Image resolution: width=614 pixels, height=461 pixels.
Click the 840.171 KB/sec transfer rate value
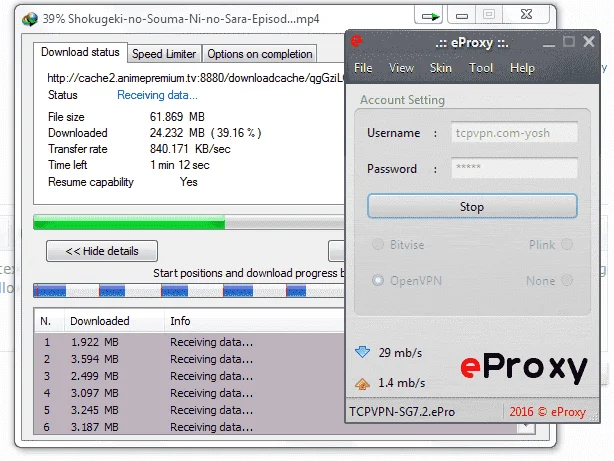(x=190, y=149)
